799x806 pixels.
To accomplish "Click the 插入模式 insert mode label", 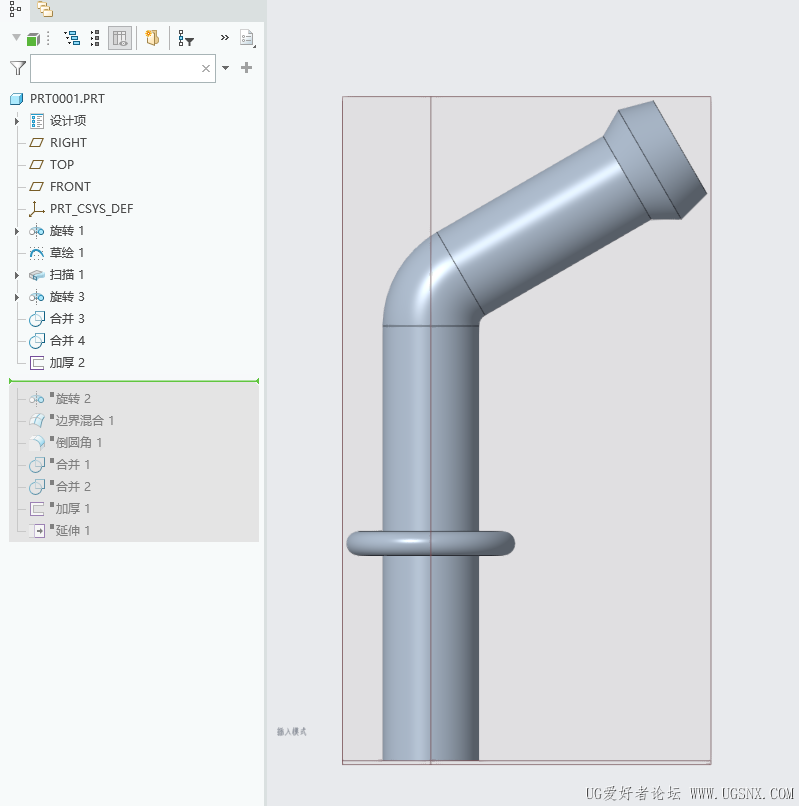I will (x=292, y=731).
